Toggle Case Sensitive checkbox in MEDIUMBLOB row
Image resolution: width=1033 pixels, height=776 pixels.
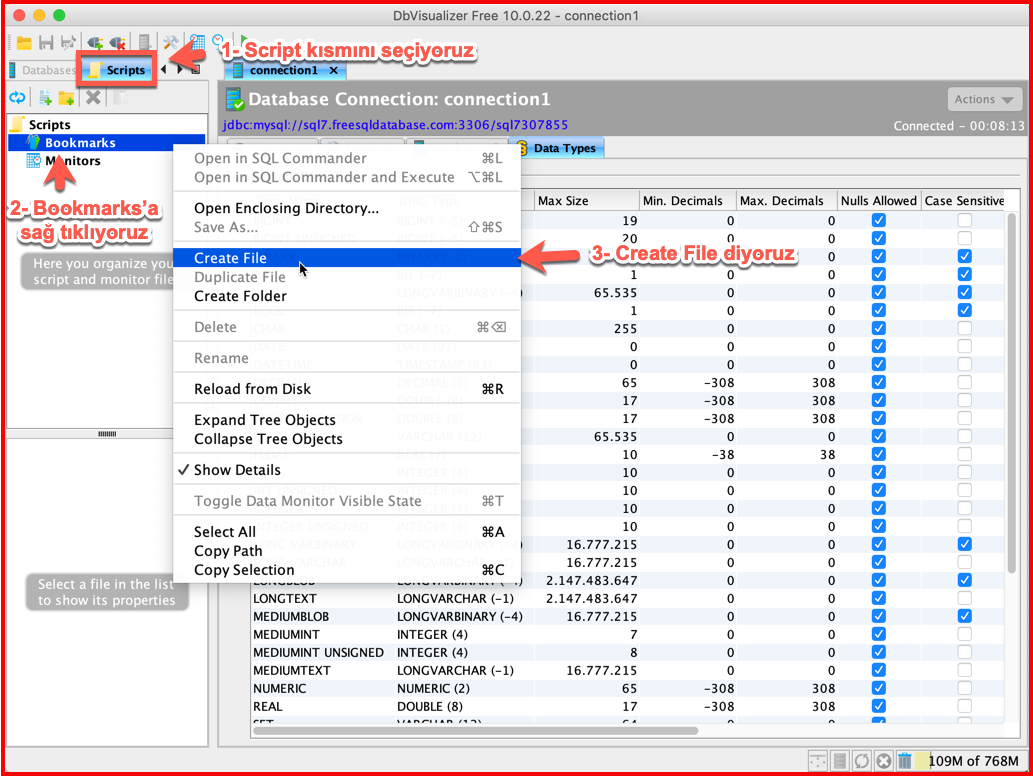click(x=964, y=616)
